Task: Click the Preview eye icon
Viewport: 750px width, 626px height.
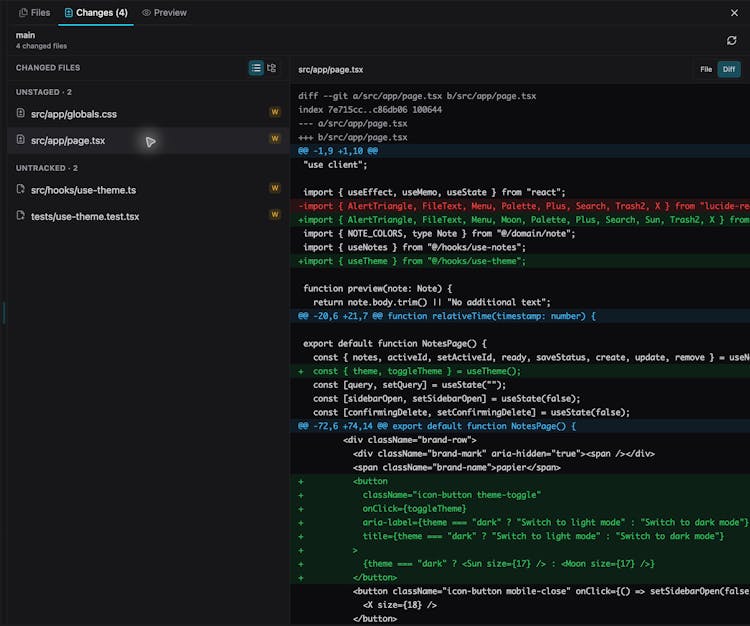Action: [x=146, y=13]
